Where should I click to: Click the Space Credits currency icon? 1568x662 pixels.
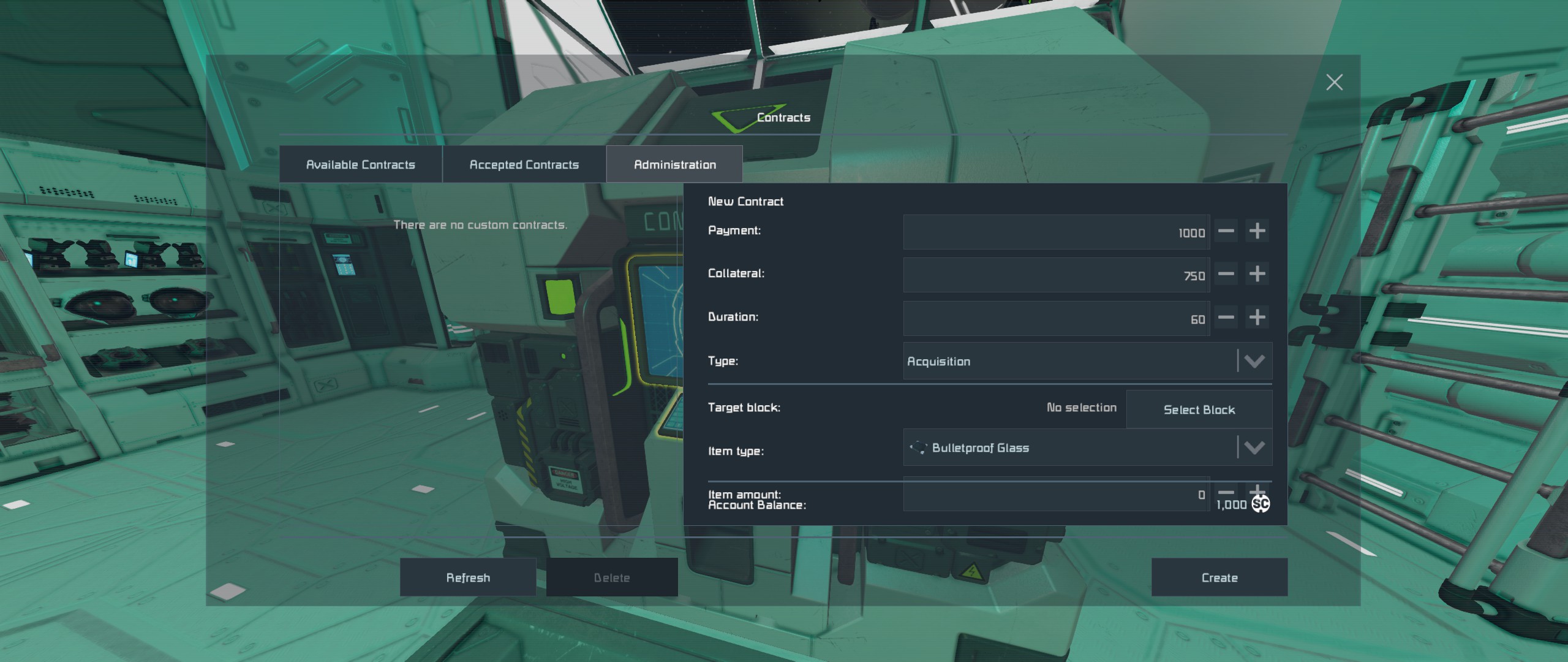click(1261, 504)
